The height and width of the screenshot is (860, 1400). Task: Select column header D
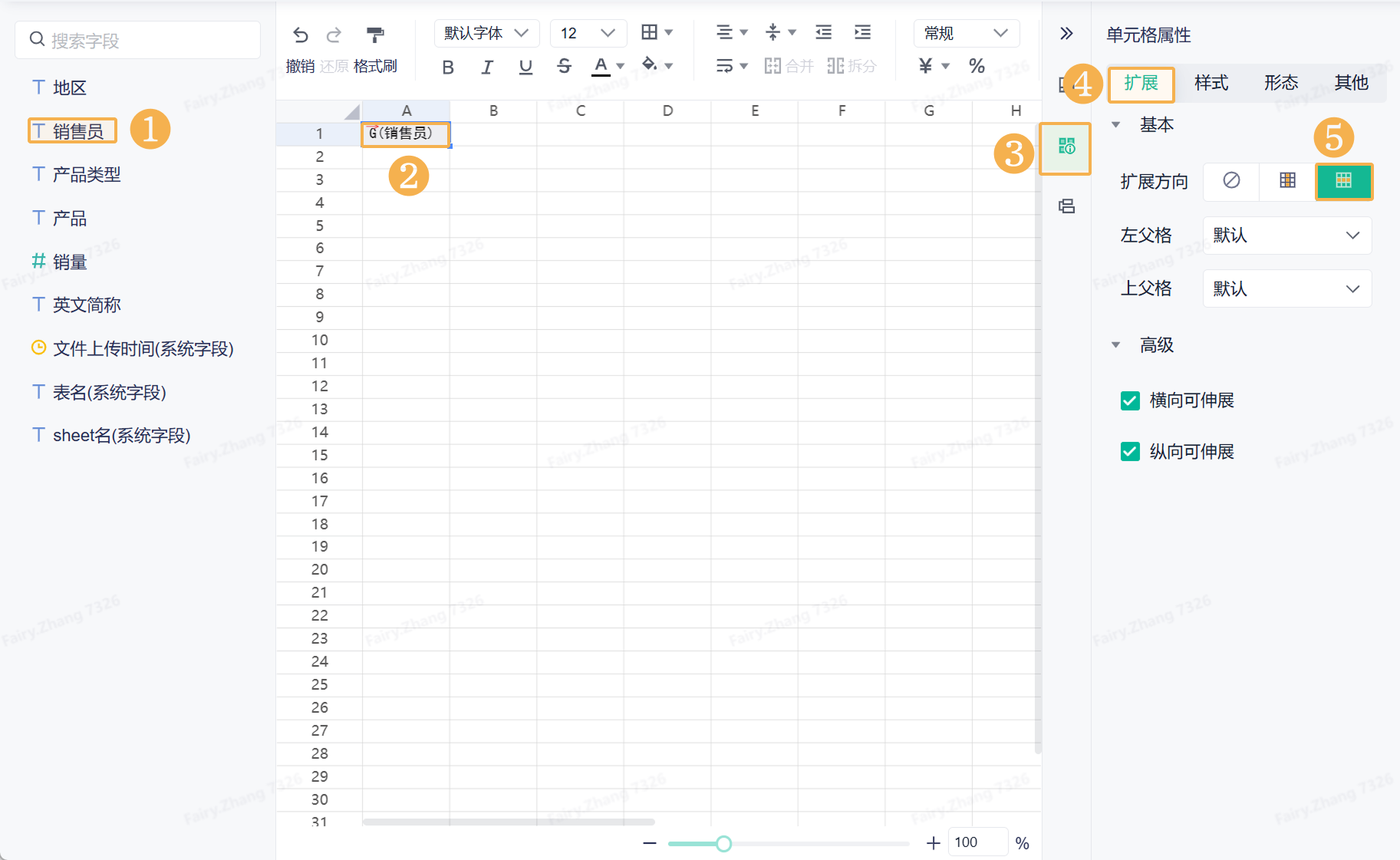[667, 111]
